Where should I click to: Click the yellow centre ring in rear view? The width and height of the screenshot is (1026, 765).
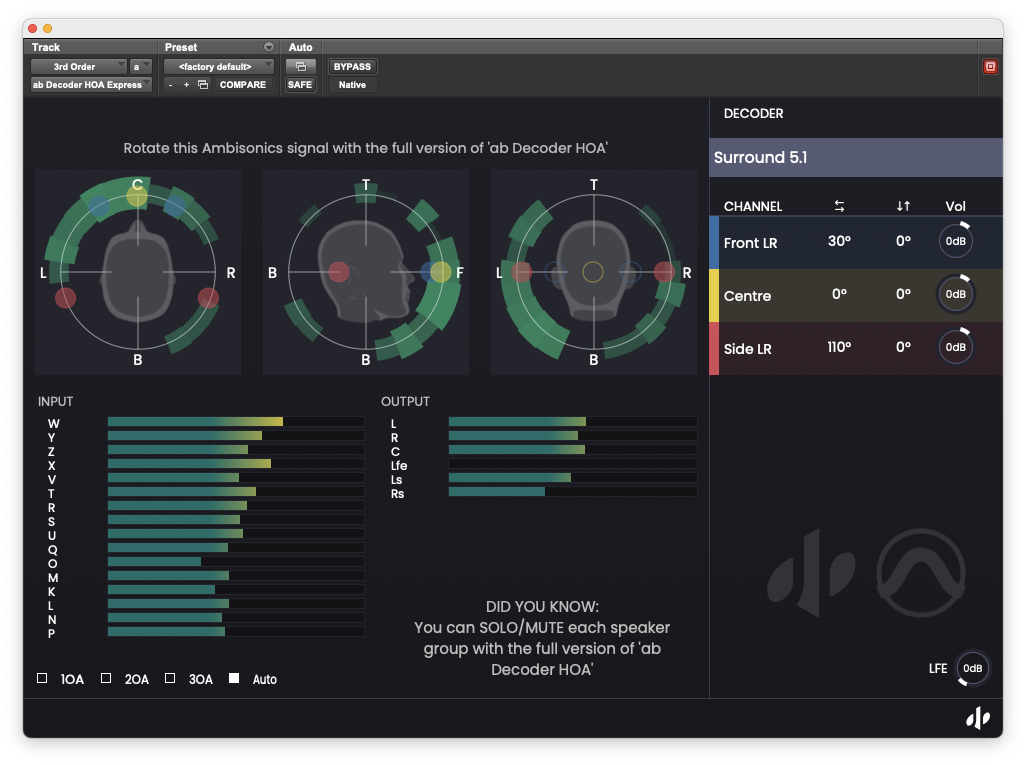(593, 272)
